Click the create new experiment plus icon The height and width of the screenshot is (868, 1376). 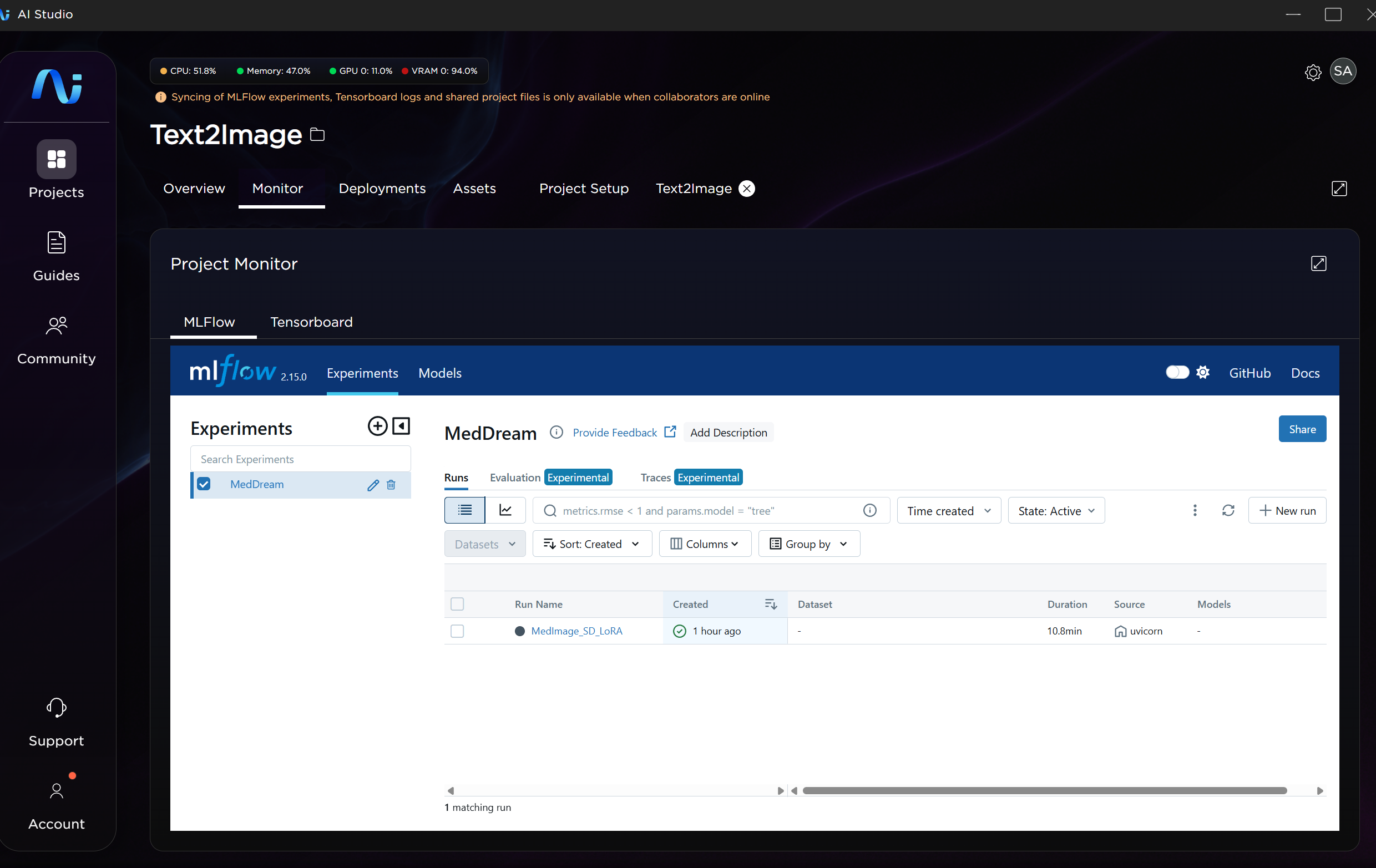(x=377, y=426)
